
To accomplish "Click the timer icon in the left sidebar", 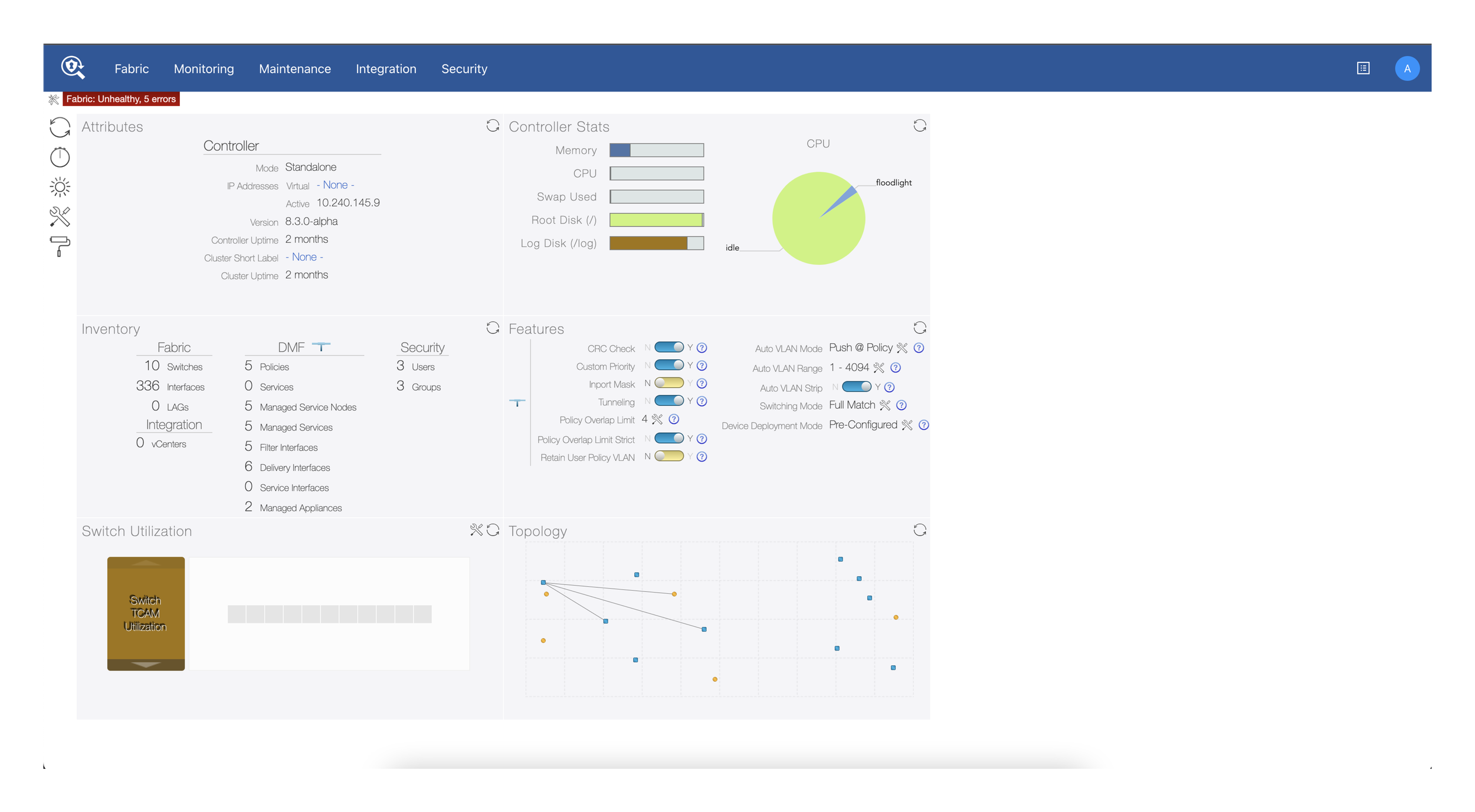I will click(60, 157).
